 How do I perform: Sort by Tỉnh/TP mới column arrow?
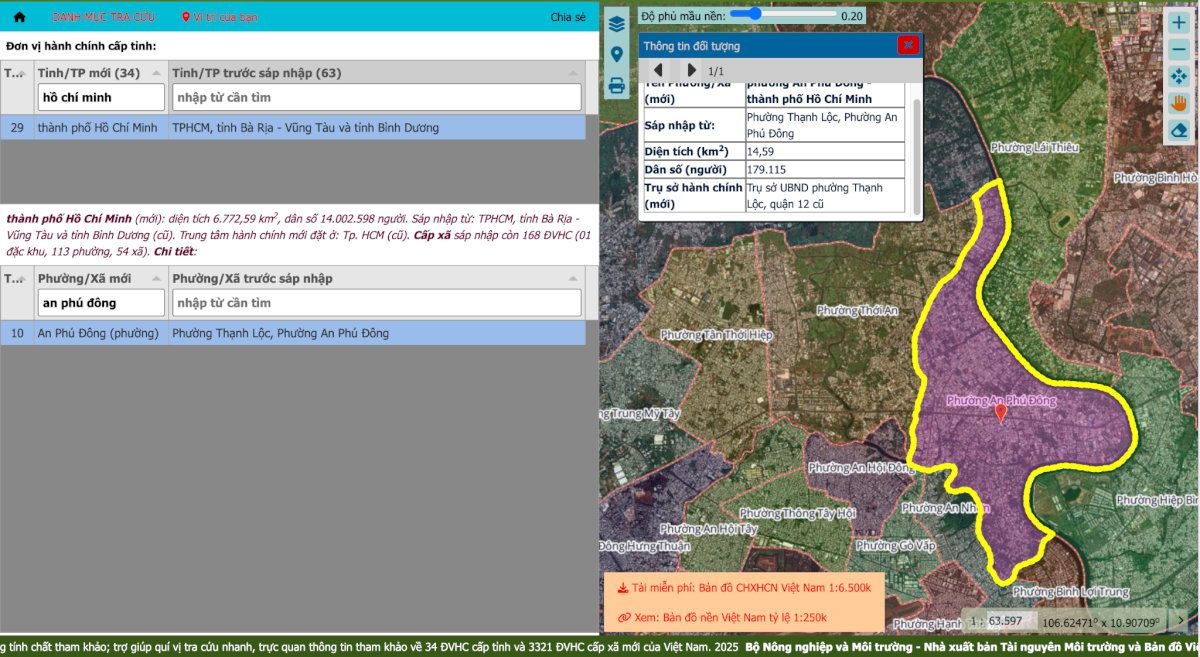tap(156, 73)
